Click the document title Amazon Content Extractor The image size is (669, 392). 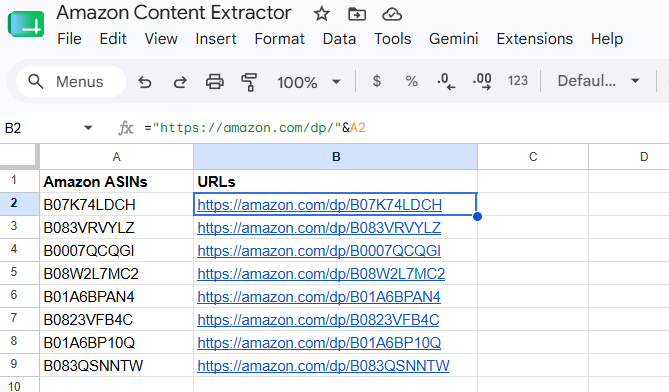(174, 12)
